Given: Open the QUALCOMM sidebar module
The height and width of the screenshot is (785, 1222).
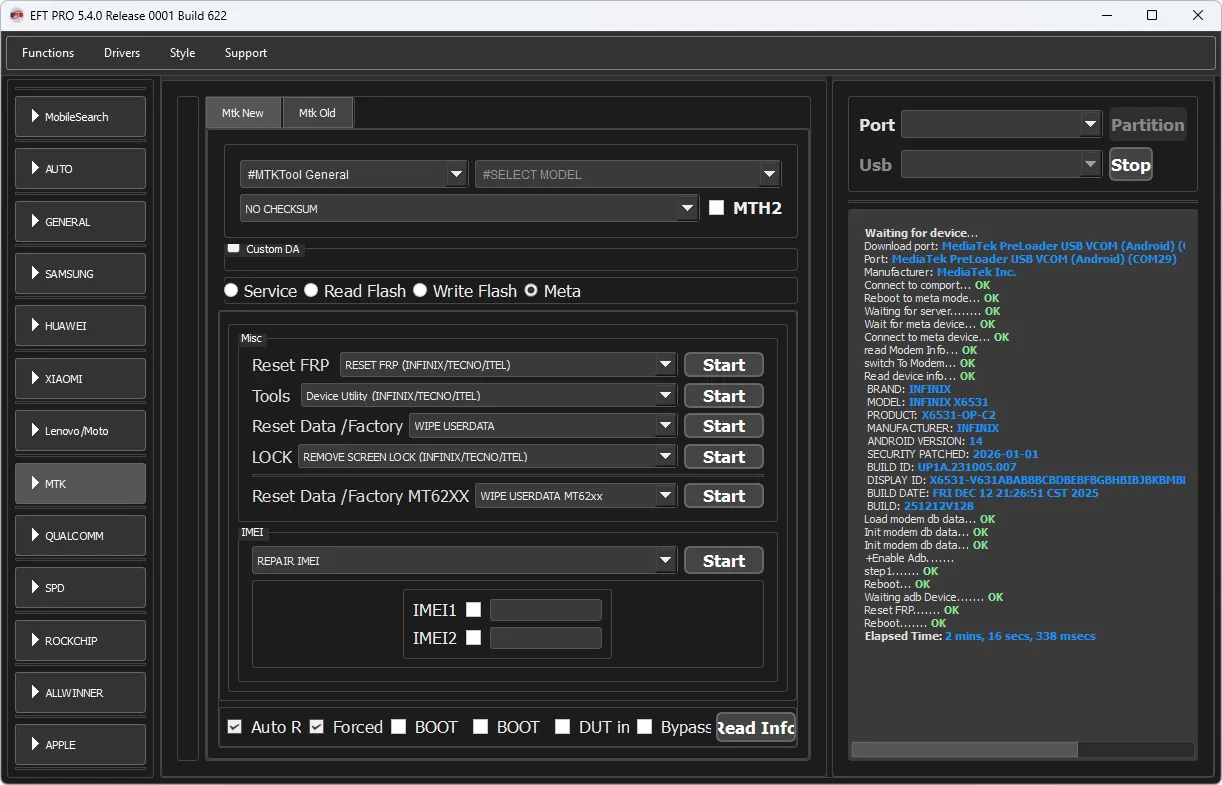Looking at the screenshot, I should pyautogui.click(x=80, y=536).
